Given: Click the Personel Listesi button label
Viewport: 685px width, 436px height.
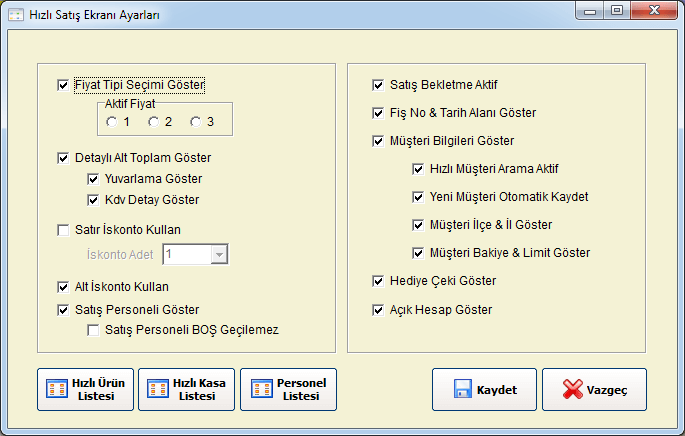Looking at the screenshot, I should [301, 389].
